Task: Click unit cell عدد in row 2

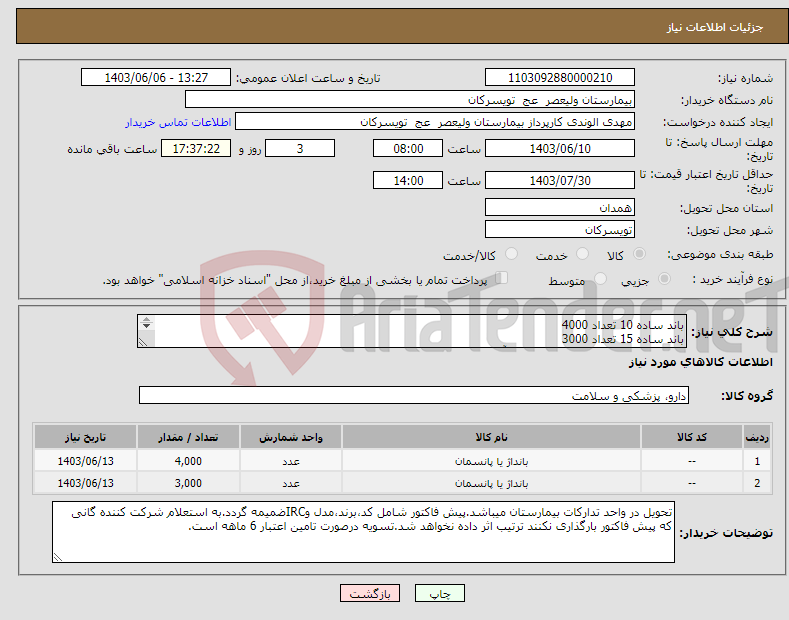Action: (291, 483)
